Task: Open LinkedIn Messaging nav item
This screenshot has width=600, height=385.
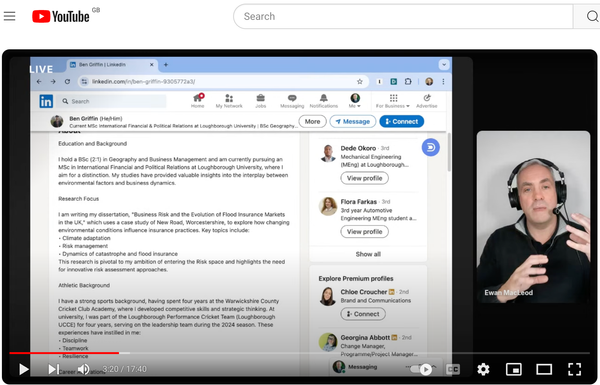Action: pyautogui.click(x=292, y=101)
